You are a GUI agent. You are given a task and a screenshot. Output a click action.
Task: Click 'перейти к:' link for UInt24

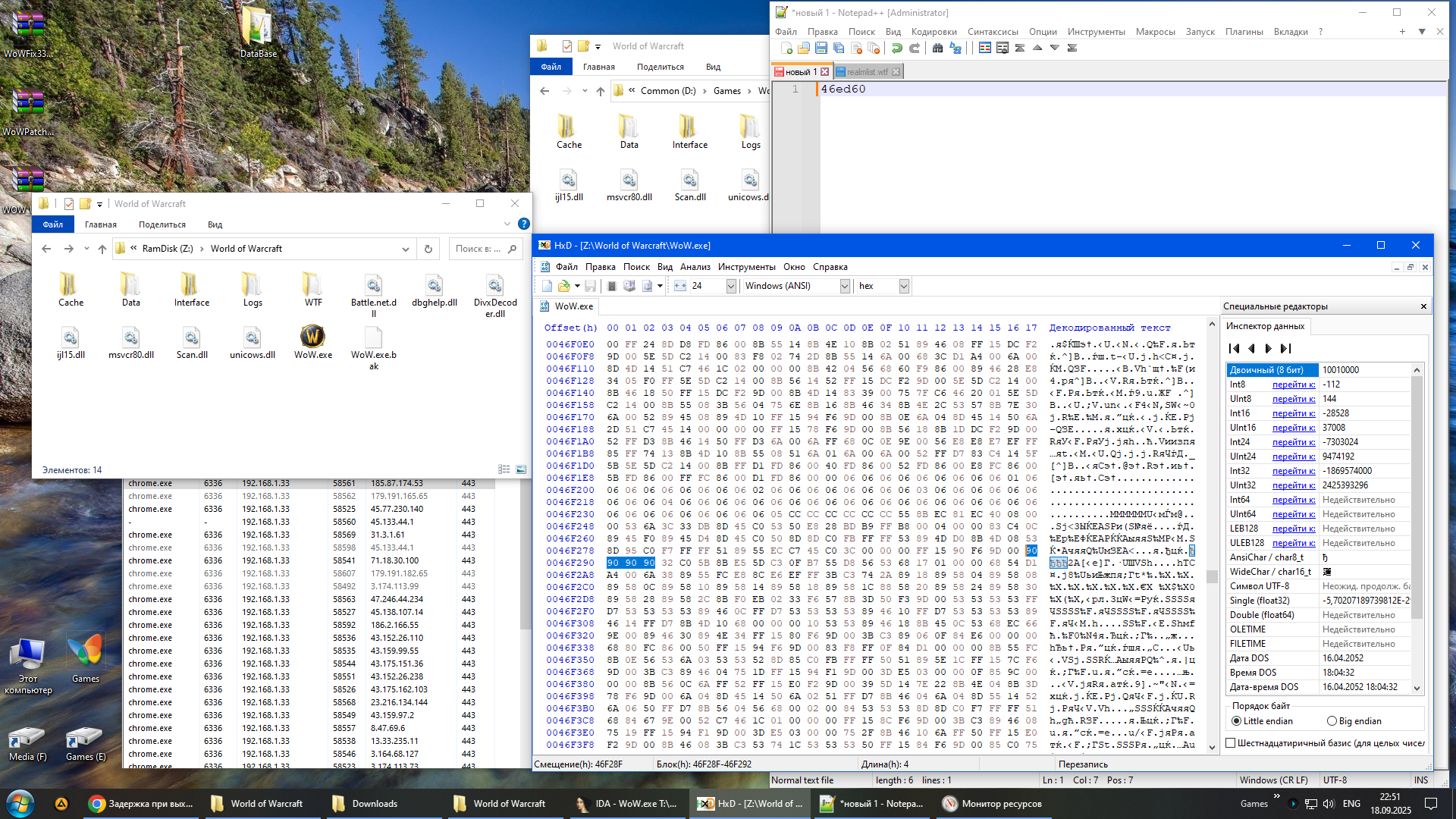[1293, 457]
